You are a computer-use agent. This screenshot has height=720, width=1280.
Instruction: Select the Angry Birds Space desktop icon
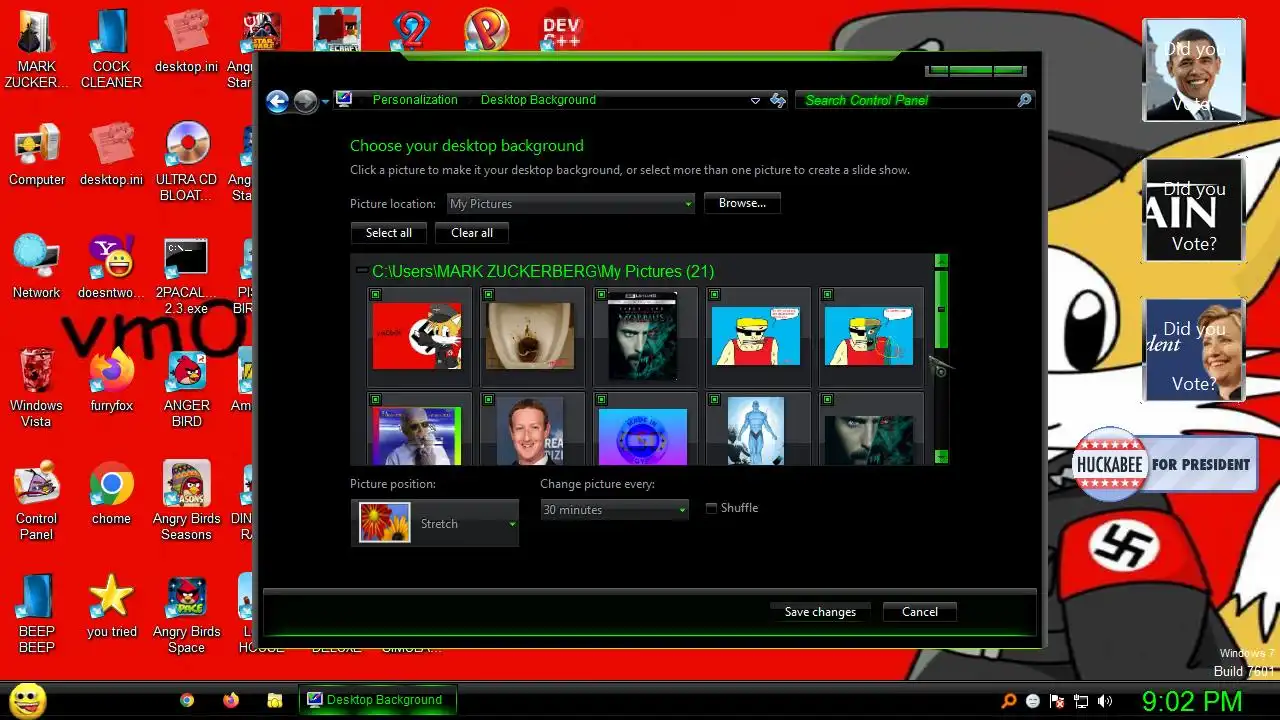187,614
